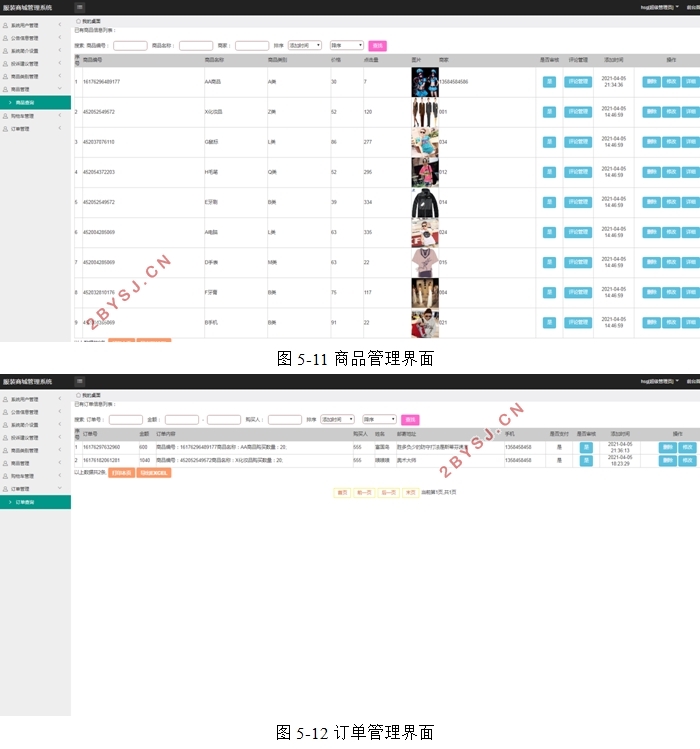Click user icon beside 订单管理 in order screen
The image size is (700, 749).
coord(5,489)
